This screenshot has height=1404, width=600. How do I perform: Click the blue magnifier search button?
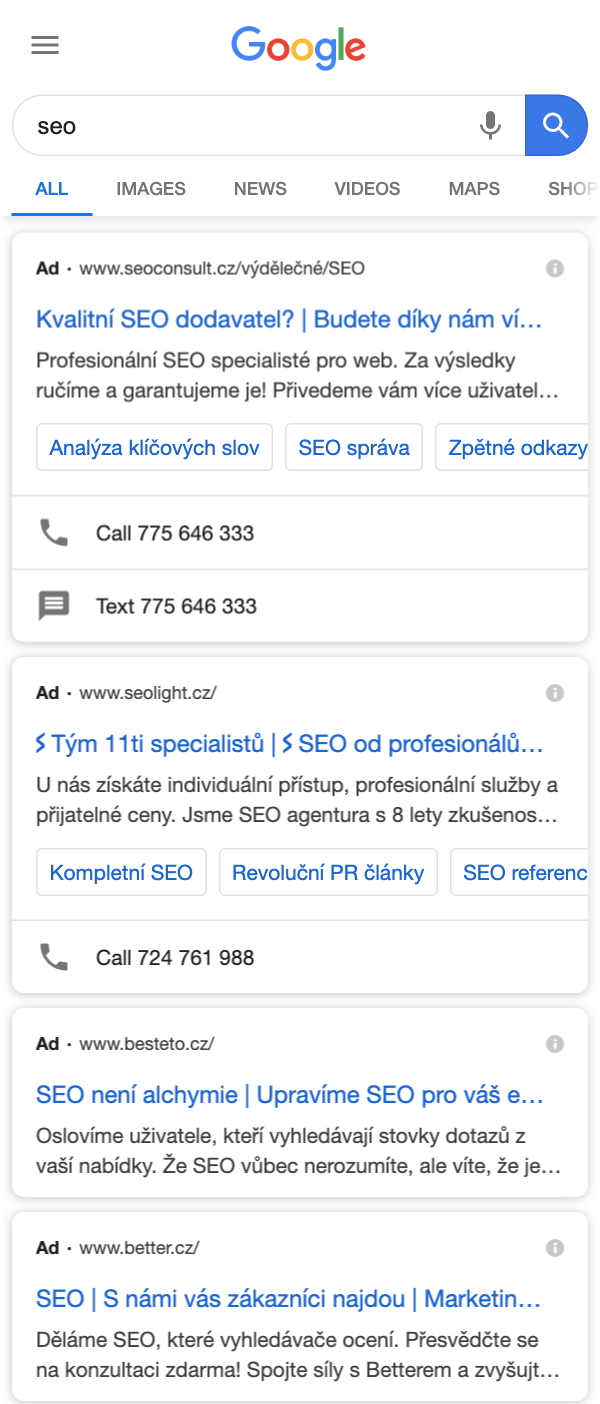[556, 126]
